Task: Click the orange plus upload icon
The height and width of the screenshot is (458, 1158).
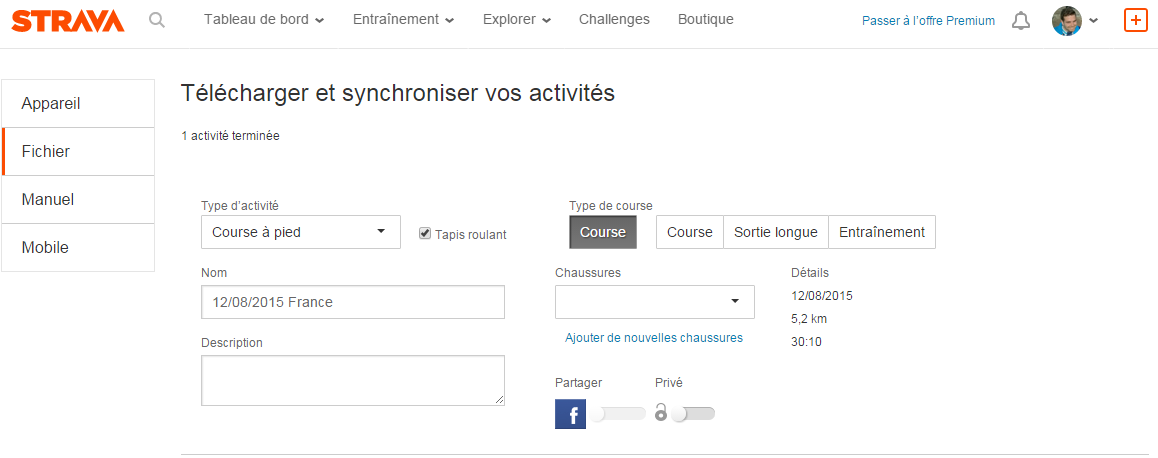Action: pyautogui.click(x=1135, y=20)
